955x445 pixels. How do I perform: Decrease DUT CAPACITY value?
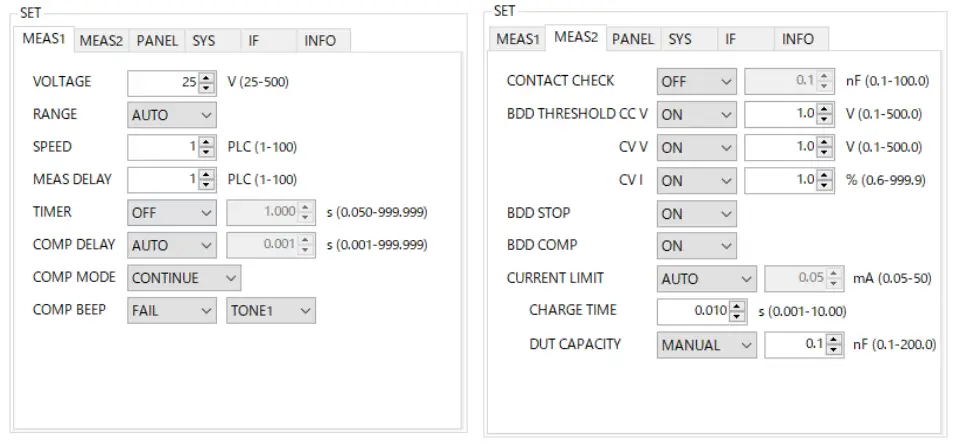[838, 350]
